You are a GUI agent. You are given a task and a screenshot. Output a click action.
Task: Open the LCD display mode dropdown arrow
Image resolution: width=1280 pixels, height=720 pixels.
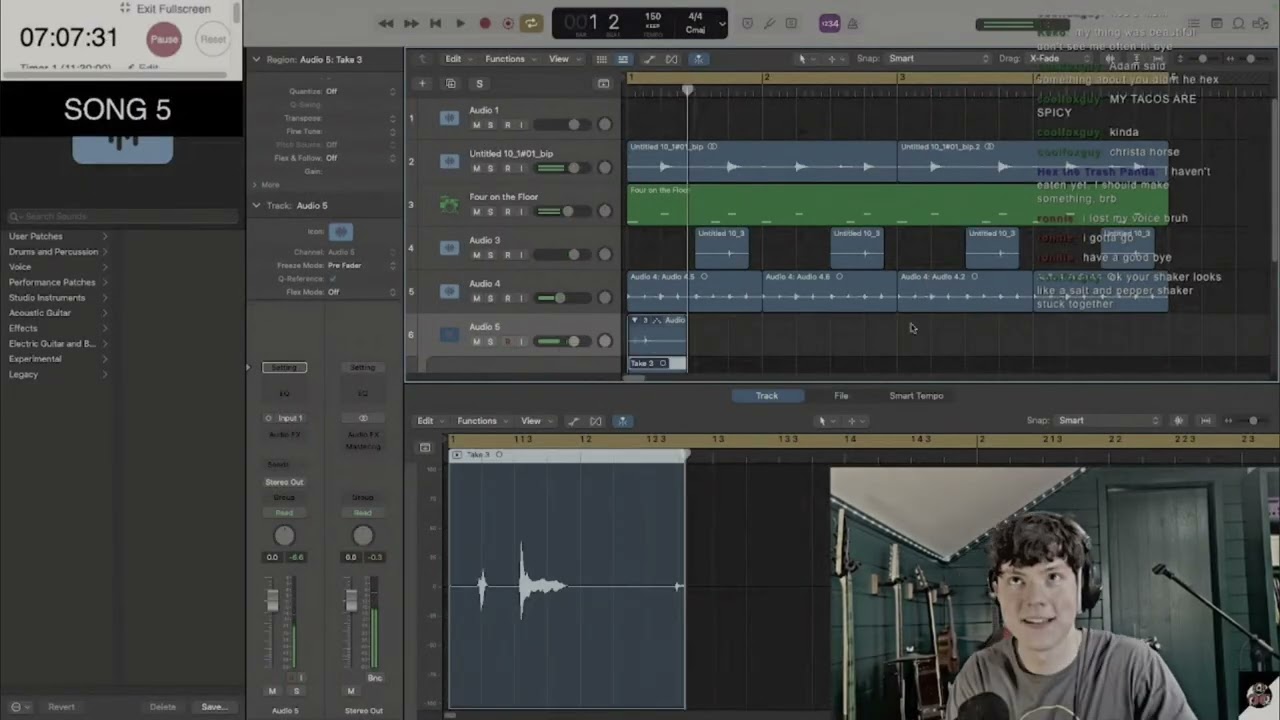tap(721, 23)
